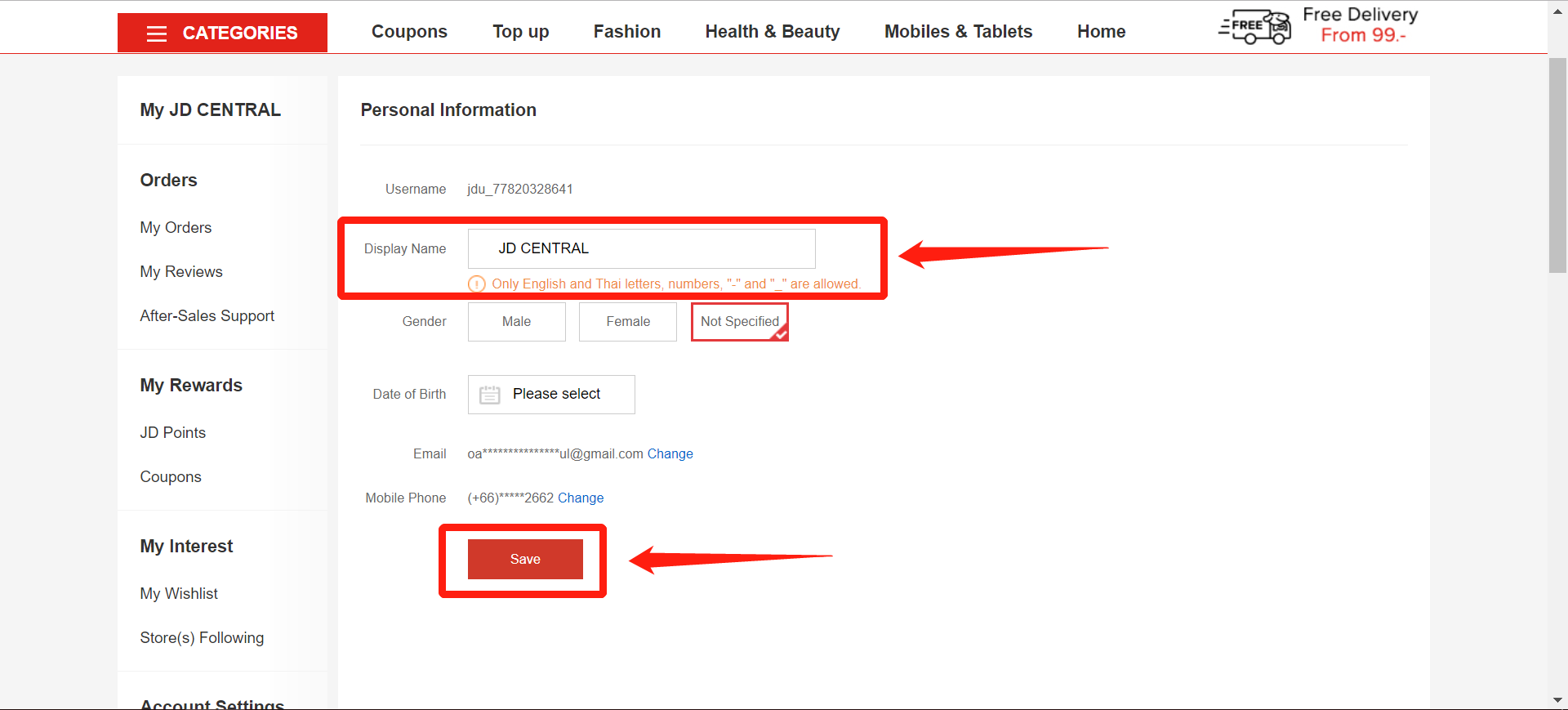Click the CATEGORIES button
The width and height of the screenshot is (1568, 710).
click(222, 33)
